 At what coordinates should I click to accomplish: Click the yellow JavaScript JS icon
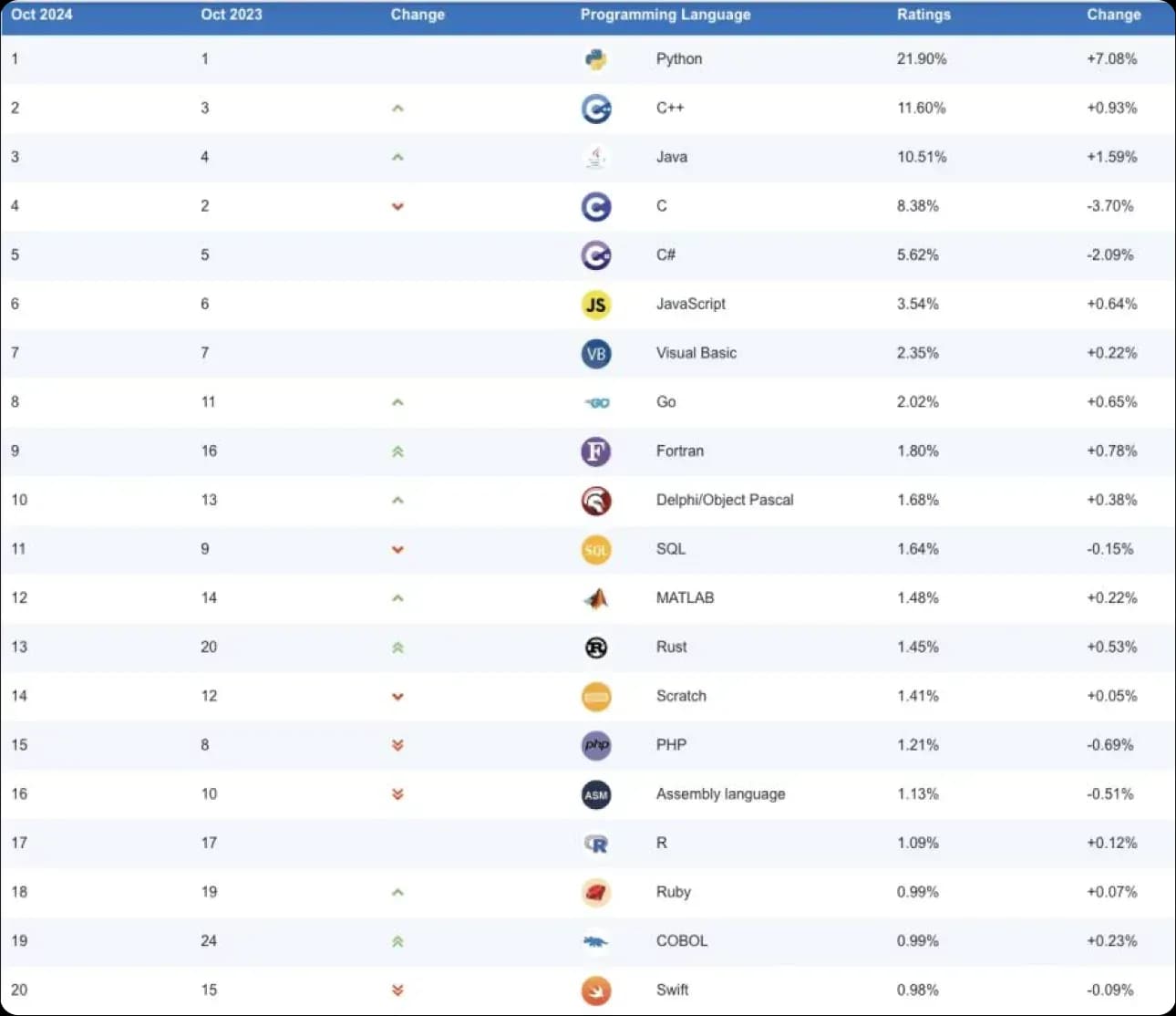(596, 305)
